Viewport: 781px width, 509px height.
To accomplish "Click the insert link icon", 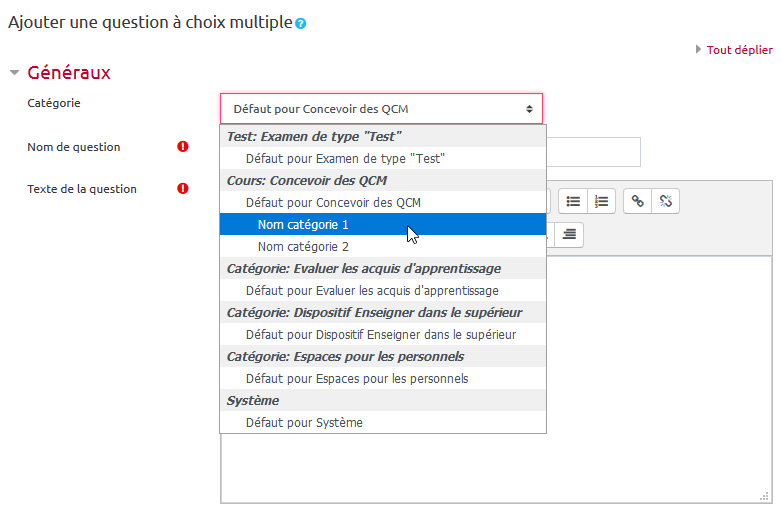I will click(638, 201).
